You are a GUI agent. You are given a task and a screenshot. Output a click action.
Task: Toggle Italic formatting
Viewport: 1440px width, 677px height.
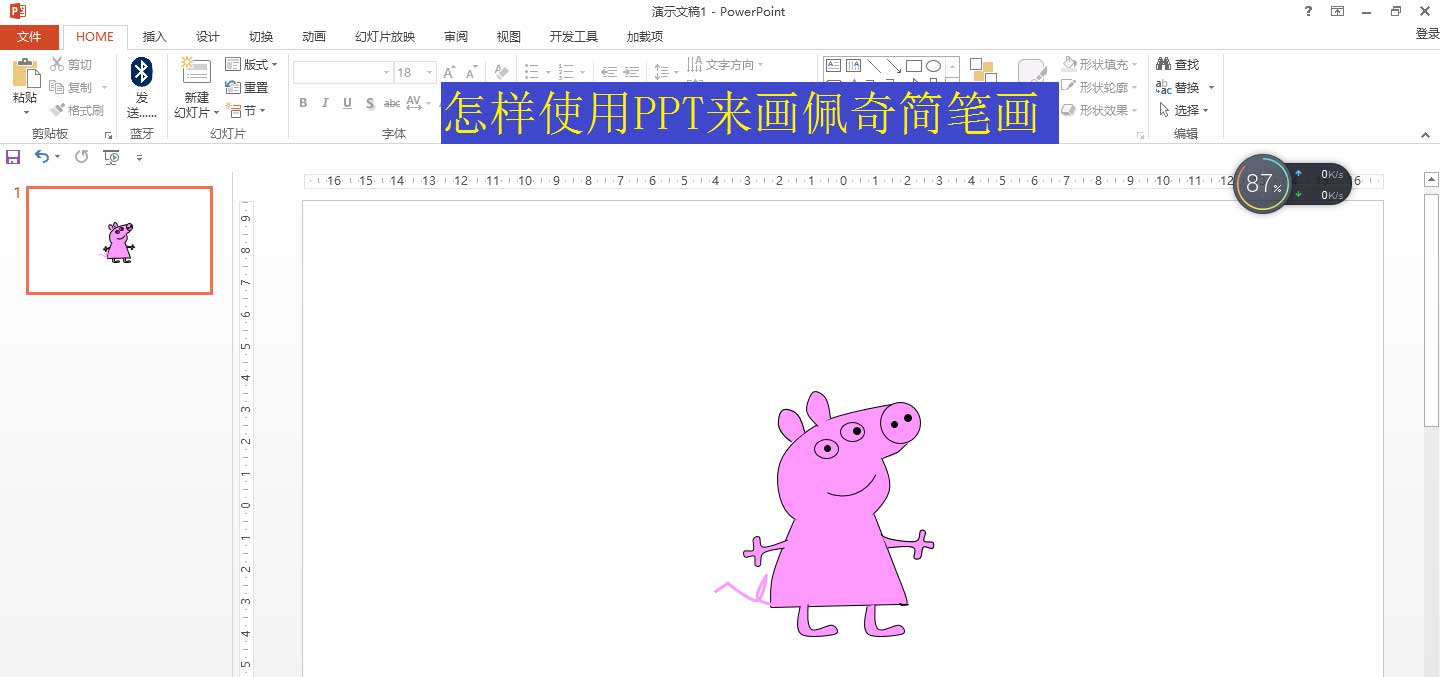pyautogui.click(x=326, y=103)
